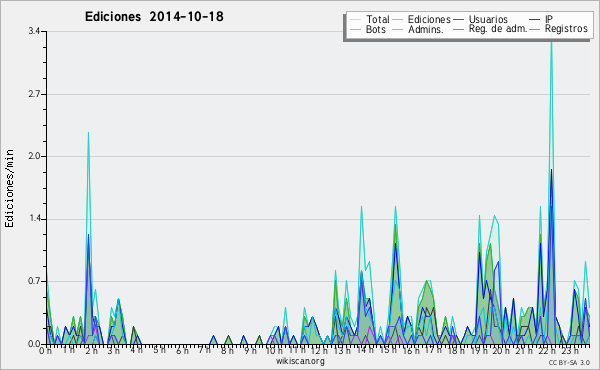This screenshot has height=370, width=600.
Task: Click the '0 h' x-axis label
Action: click(46, 351)
